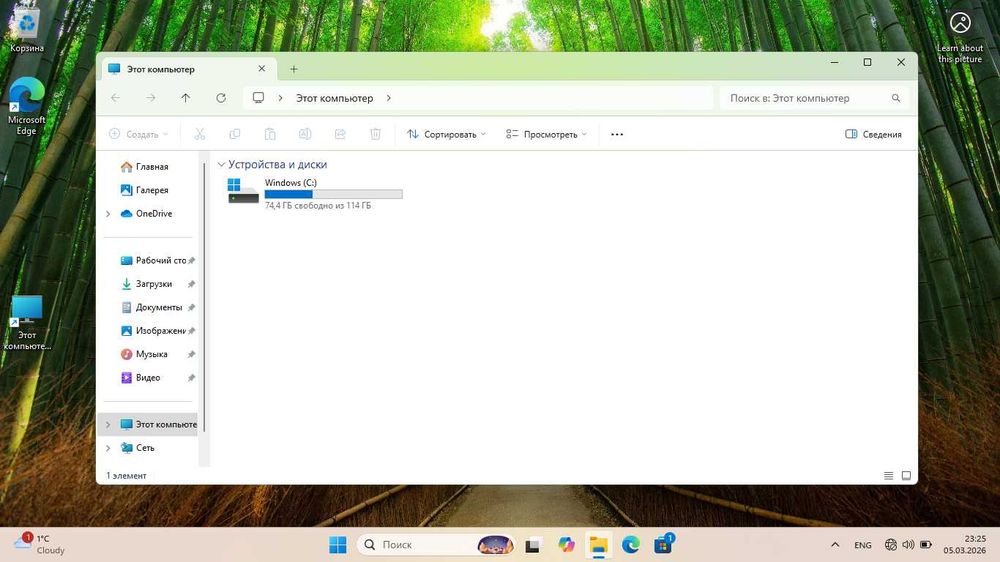Click the search magnifier icon in Explorer
This screenshot has width=1000, height=562.
pyautogui.click(x=895, y=98)
